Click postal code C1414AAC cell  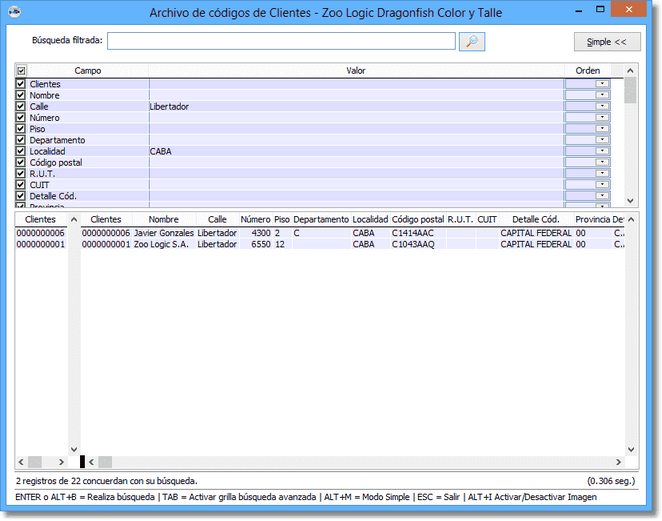[x=418, y=233]
